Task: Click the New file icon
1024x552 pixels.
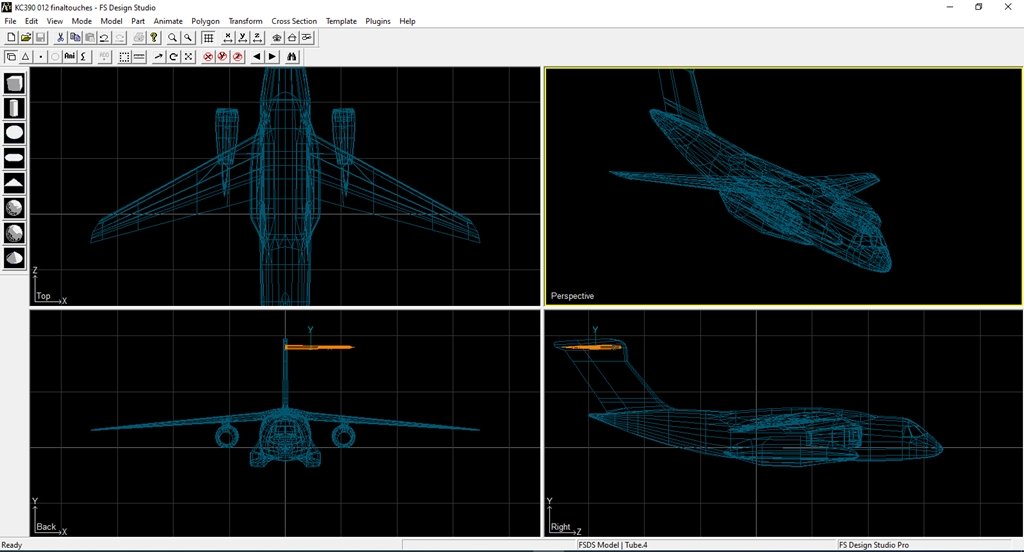Action: (11, 37)
